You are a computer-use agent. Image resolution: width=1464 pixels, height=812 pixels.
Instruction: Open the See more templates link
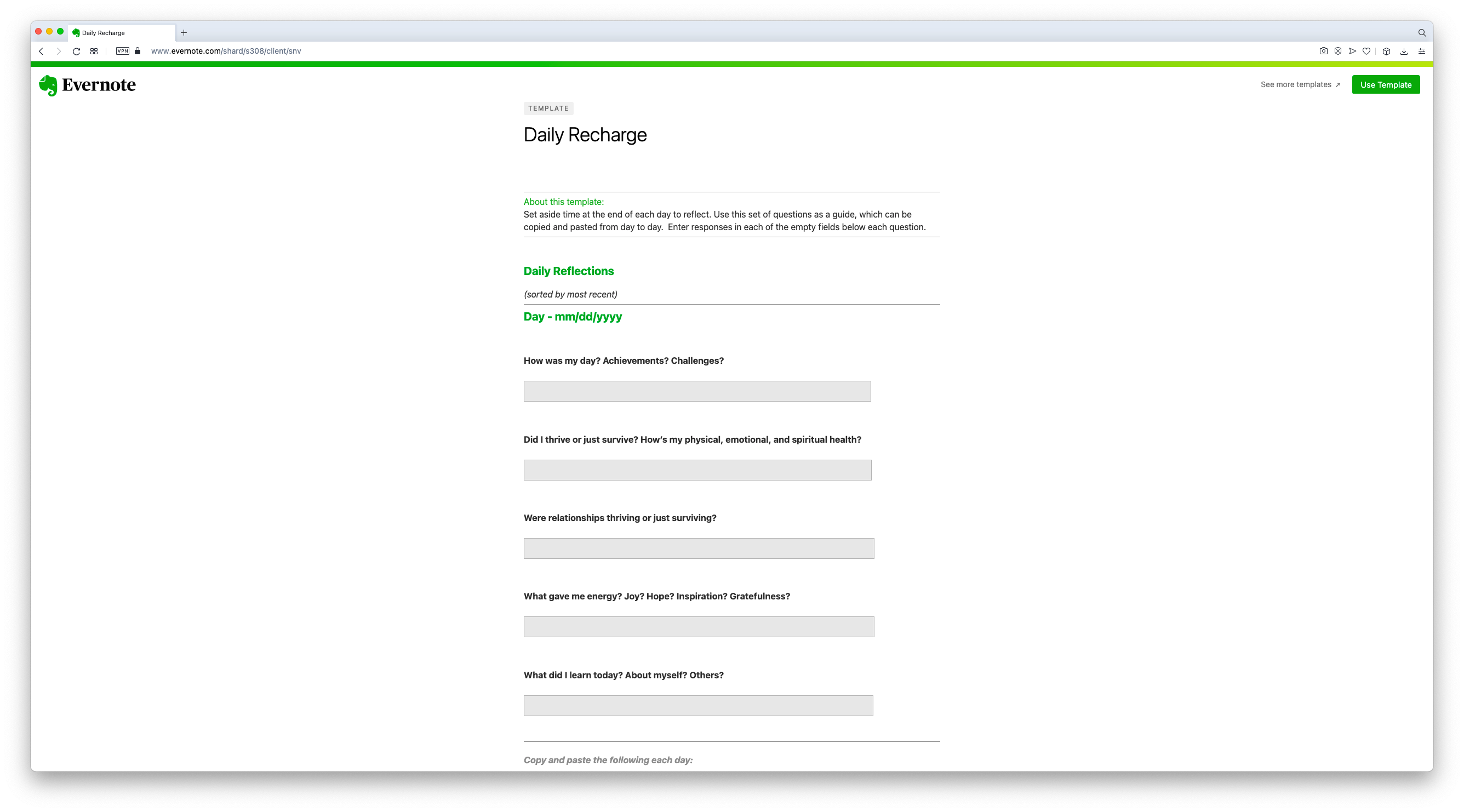coord(1300,85)
